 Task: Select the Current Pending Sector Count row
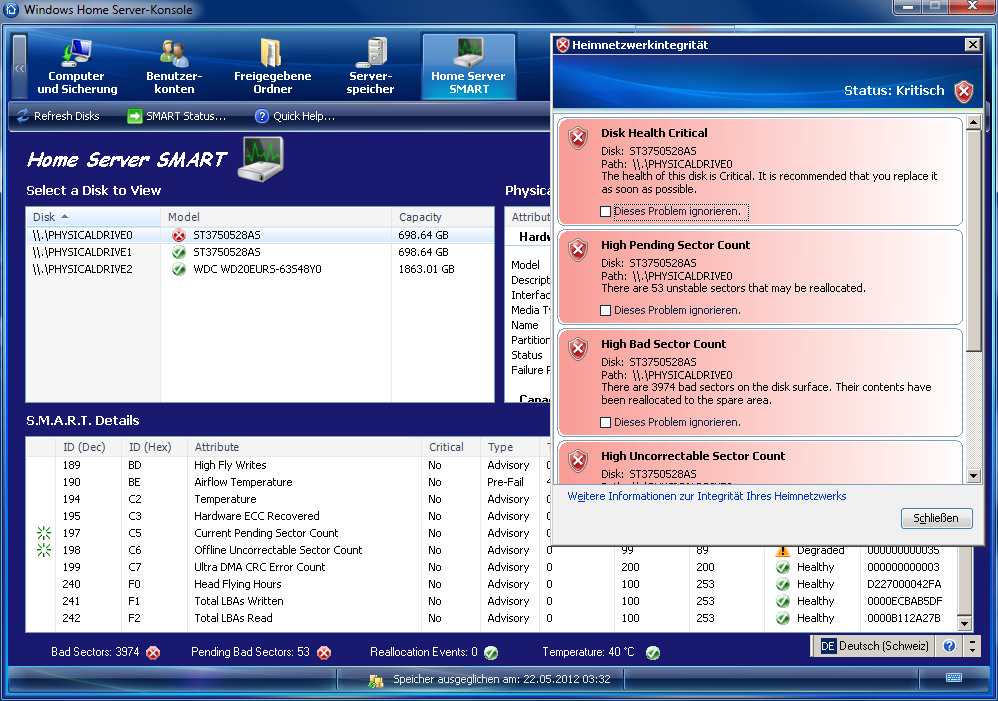pyautogui.click(x=288, y=533)
